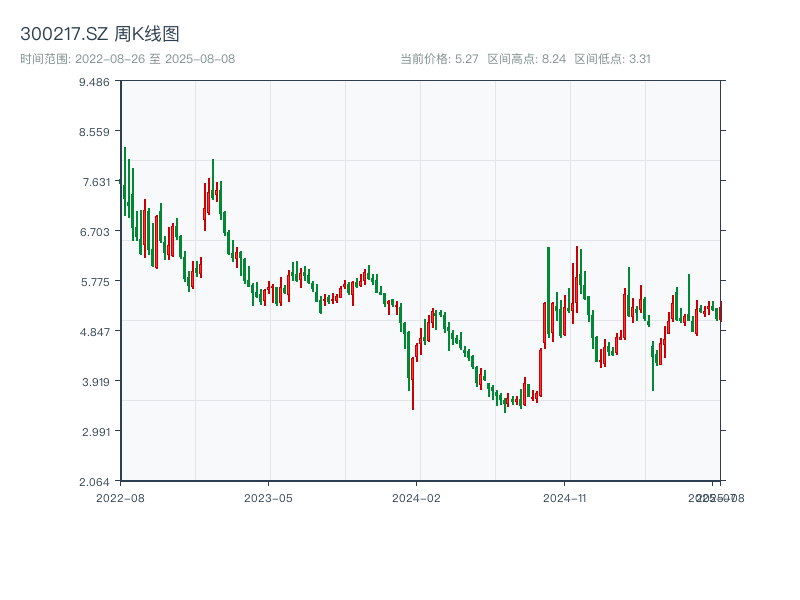Click the long red candlestick just before 2024-02

[x=413, y=383]
